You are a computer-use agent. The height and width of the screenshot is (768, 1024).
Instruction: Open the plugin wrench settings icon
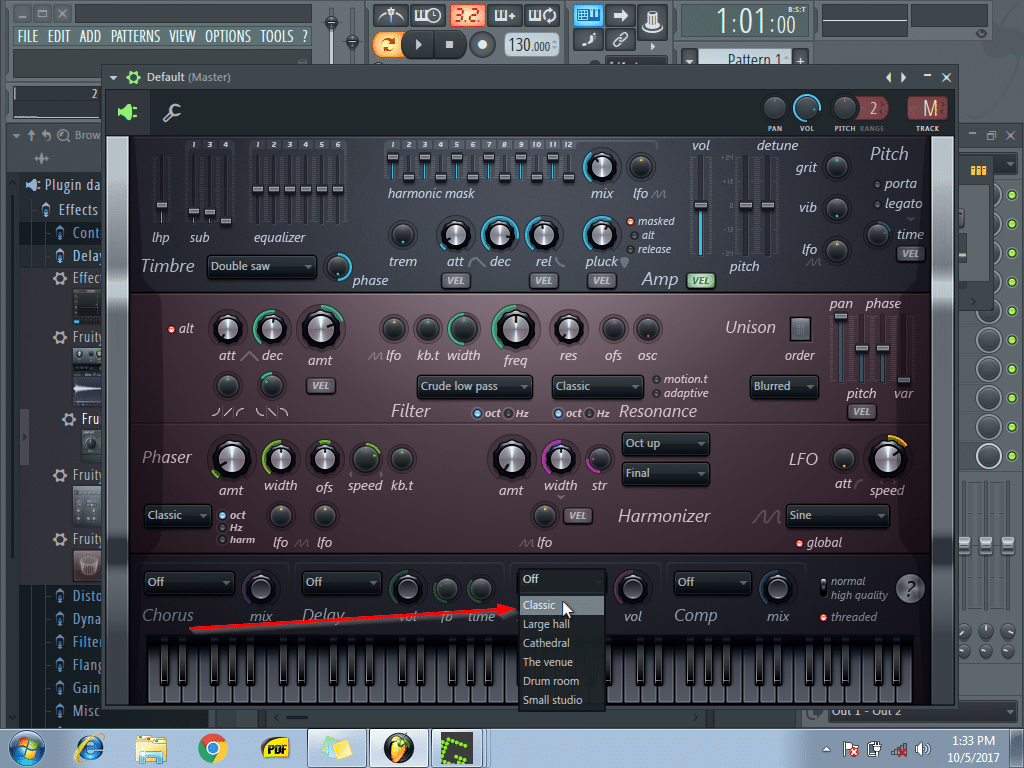tap(172, 112)
